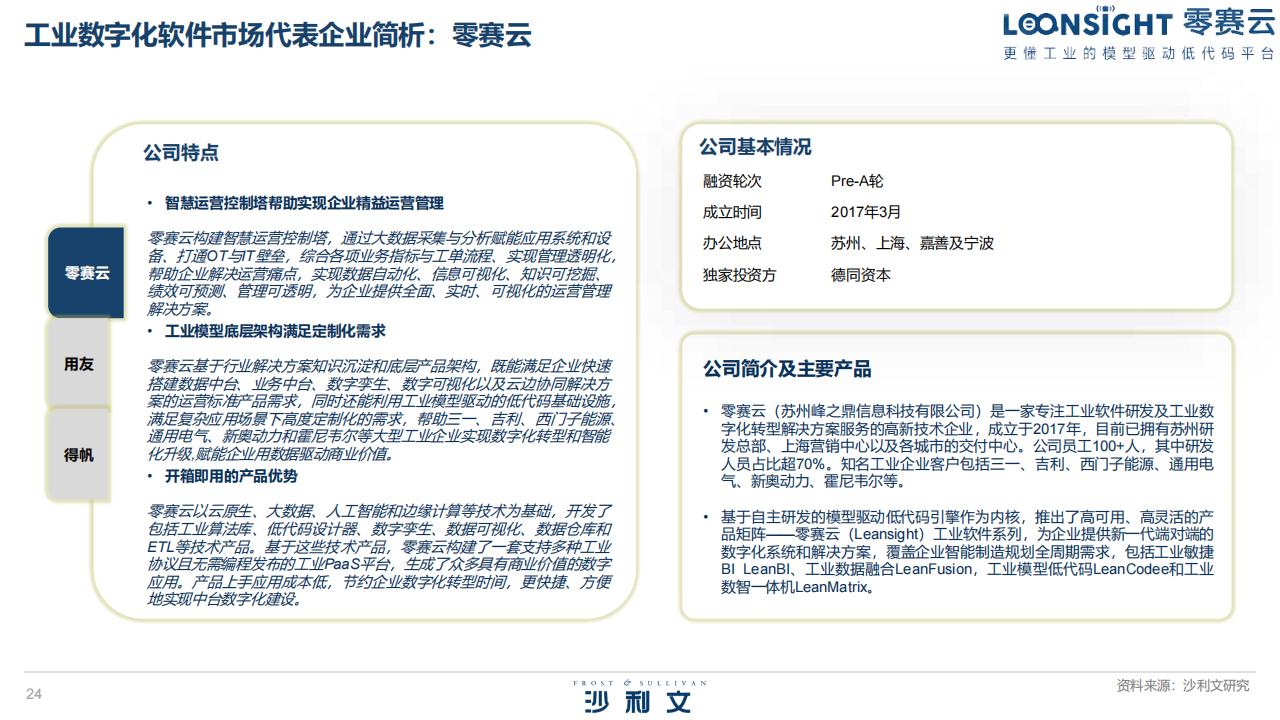Click the 办公地点 label
This screenshot has width=1280, height=720.
click(x=732, y=243)
